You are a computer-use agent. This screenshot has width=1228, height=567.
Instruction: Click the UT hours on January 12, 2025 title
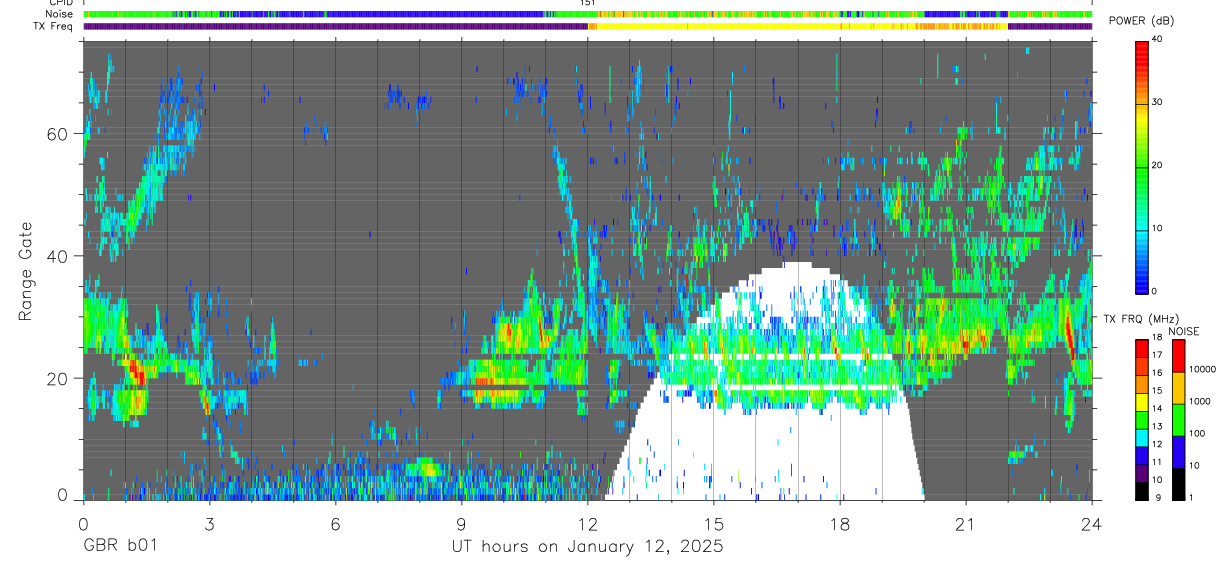click(x=587, y=547)
